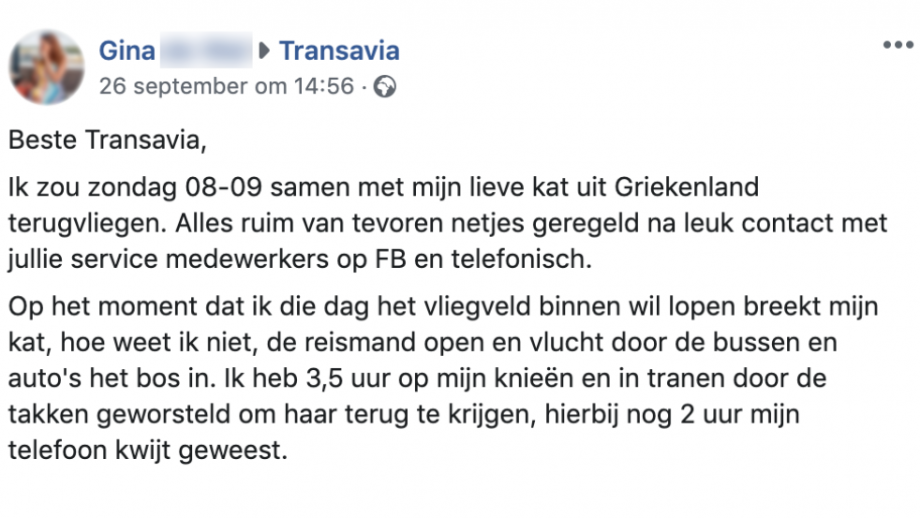
Task: Click the blurred surname next to Gina
Action: (206, 50)
